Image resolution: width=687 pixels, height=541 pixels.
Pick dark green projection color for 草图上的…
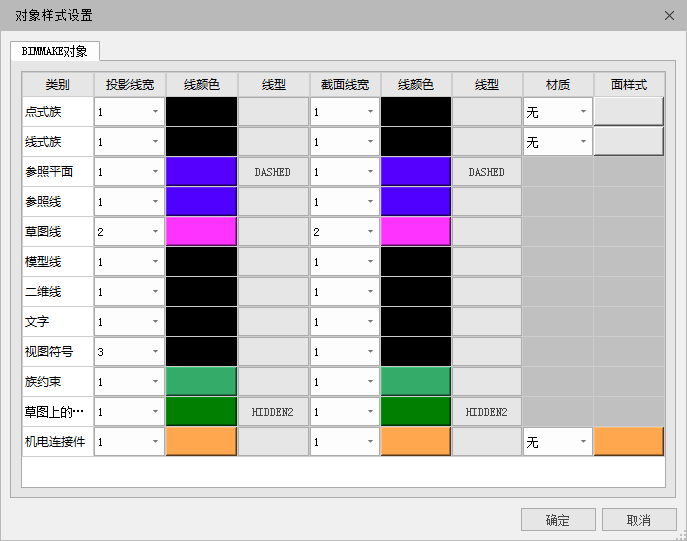pyautogui.click(x=201, y=412)
